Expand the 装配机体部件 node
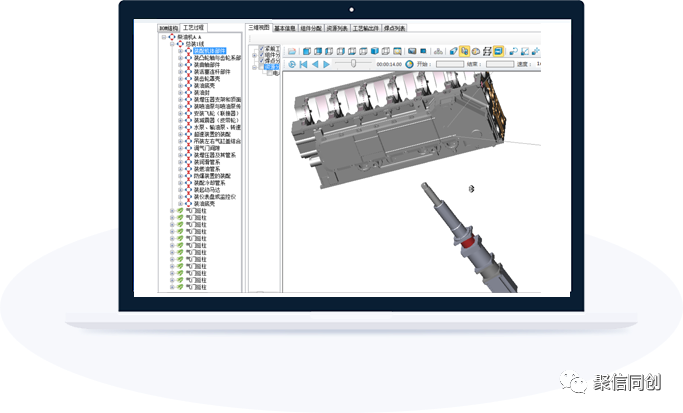The image size is (683, 413). point(180,51)
